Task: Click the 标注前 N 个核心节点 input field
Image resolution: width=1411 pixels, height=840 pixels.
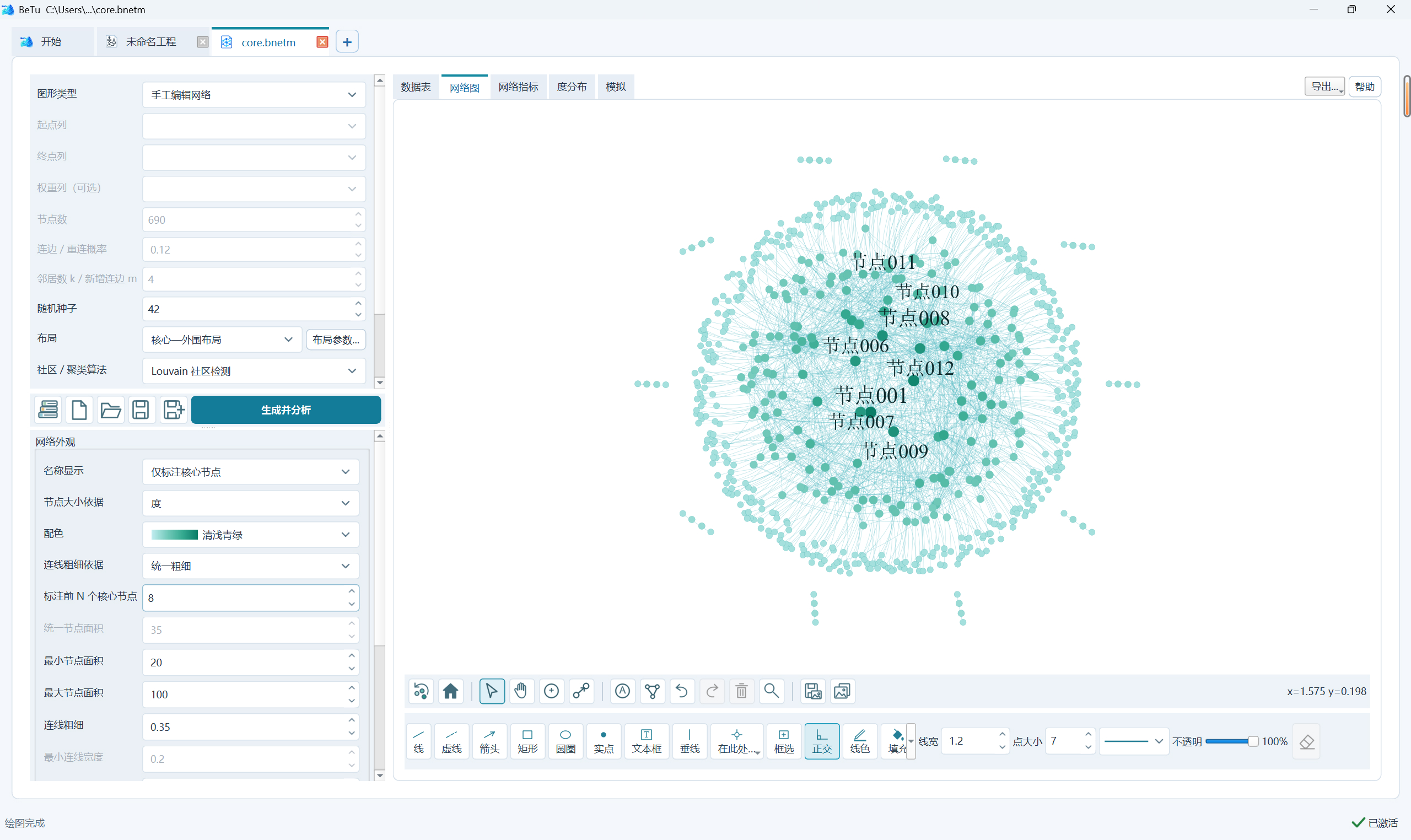Action: [x=251, y=597]
